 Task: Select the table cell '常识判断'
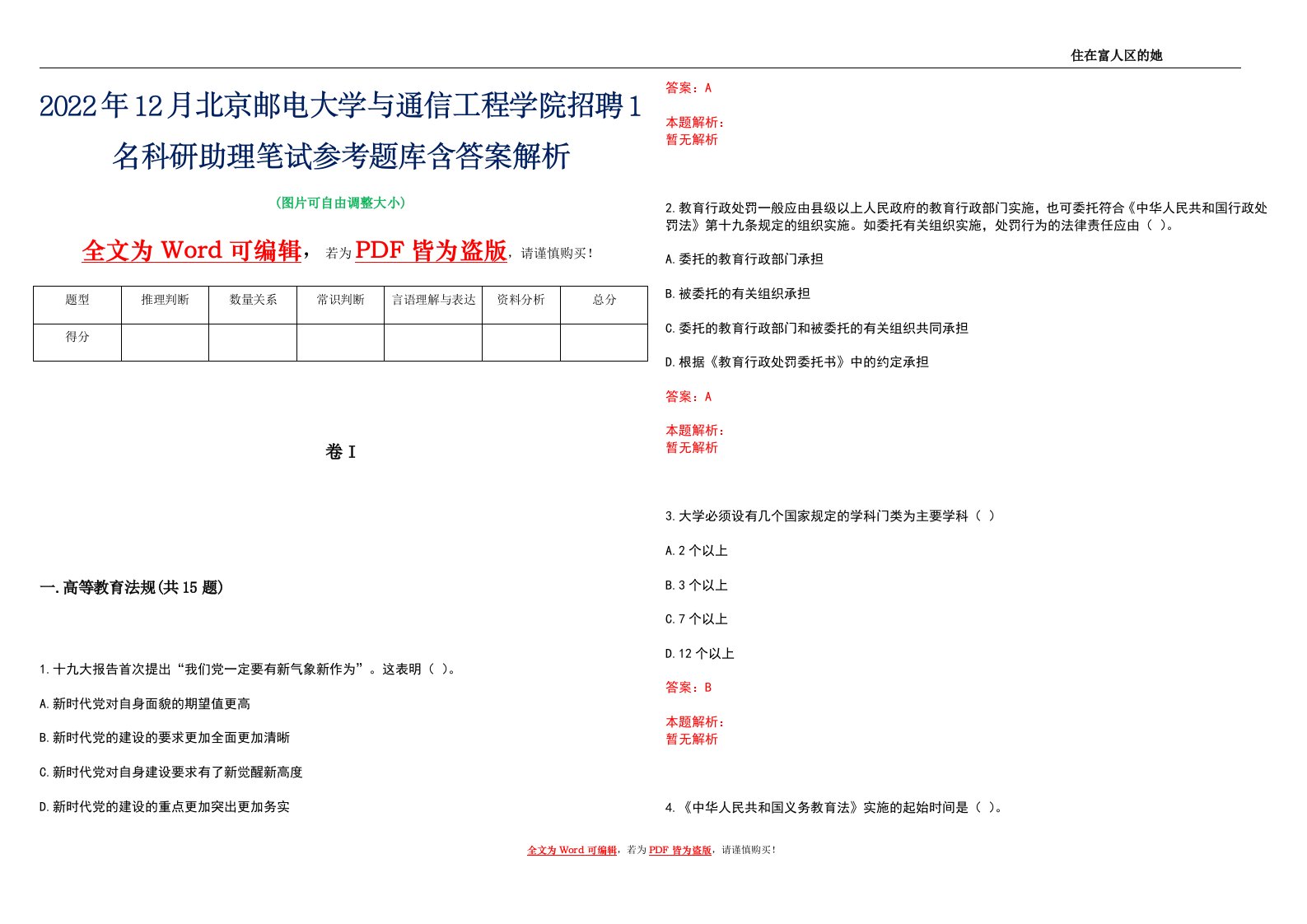pyautogui.click(x=340, y=305)
